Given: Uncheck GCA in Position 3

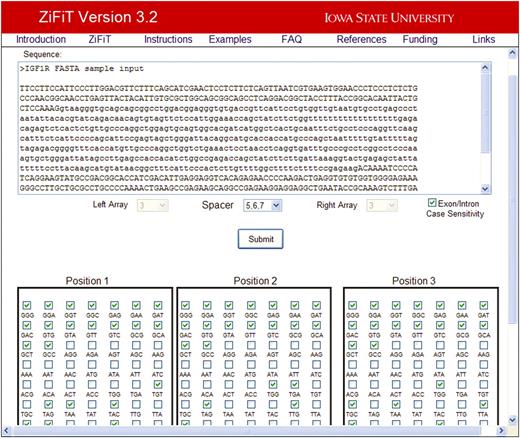Looking at the screenshot, I should (484, 325).
